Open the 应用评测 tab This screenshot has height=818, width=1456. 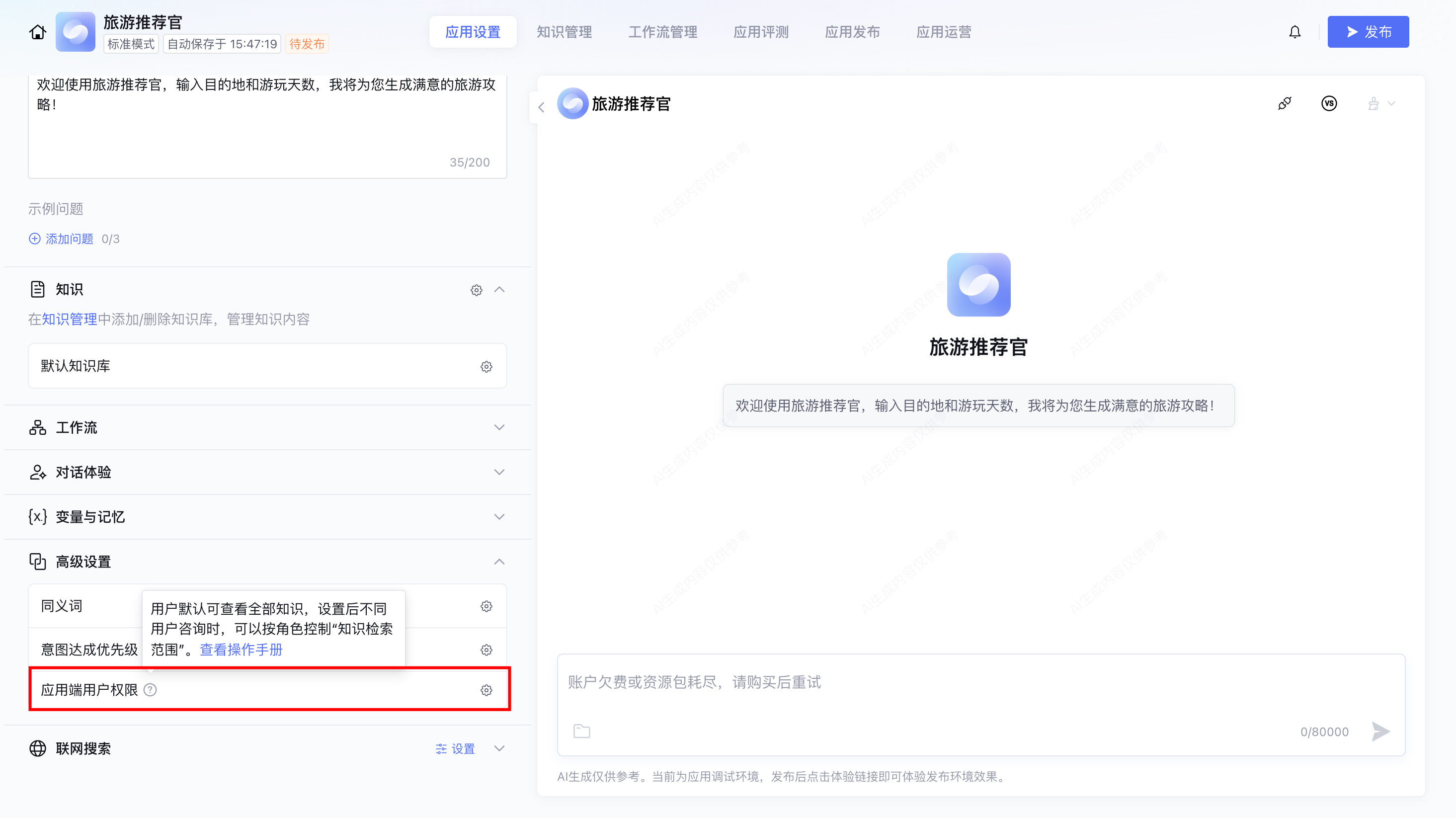coord(761,32)
